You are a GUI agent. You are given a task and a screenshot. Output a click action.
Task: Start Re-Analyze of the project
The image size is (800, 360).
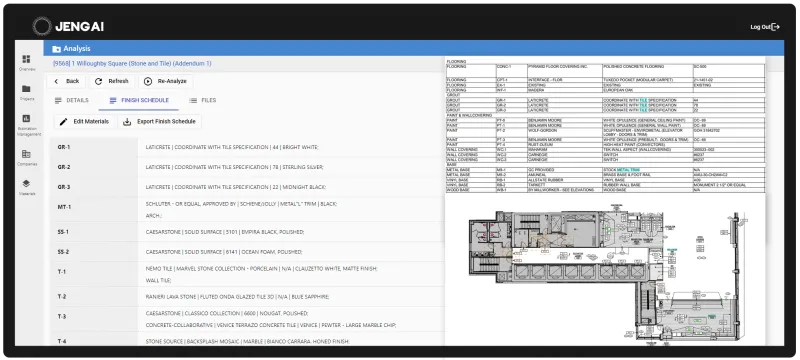[x=166, y=81]
